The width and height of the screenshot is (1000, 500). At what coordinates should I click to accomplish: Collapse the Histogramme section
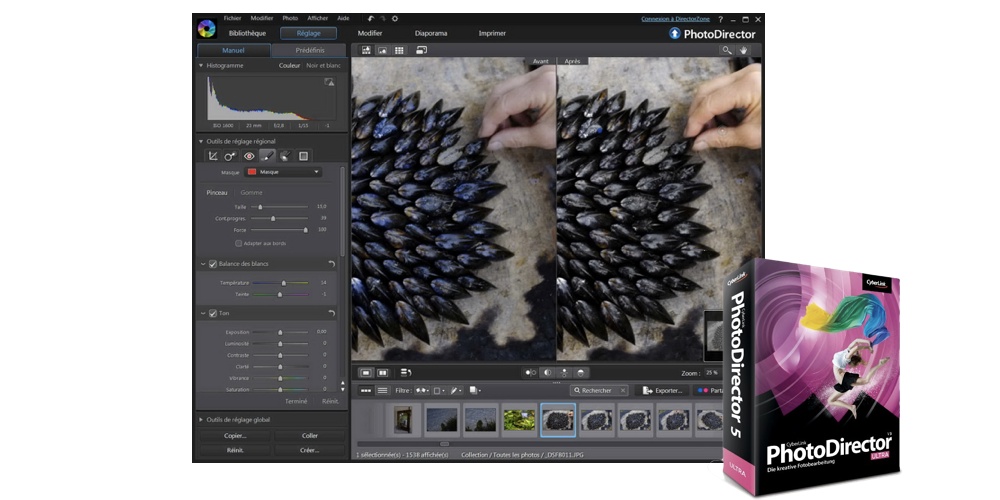tap(201, 65)
